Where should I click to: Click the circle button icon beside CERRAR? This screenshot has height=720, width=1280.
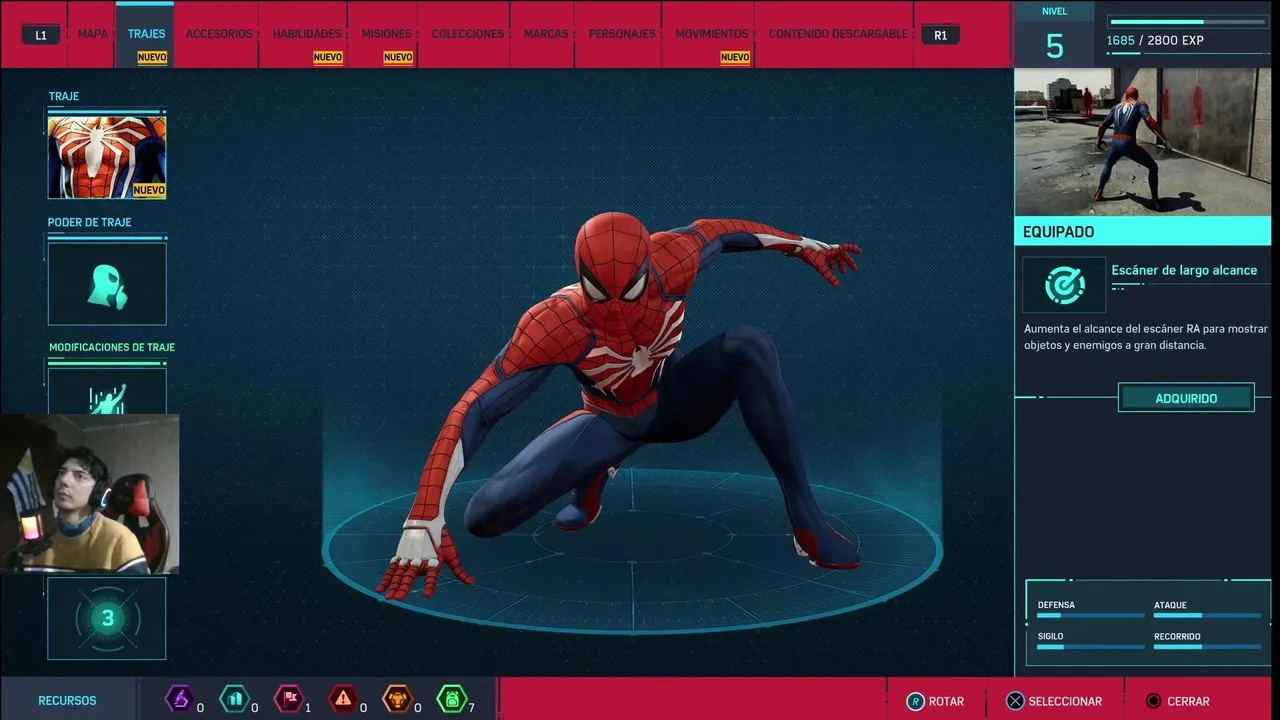(1153, 702)
